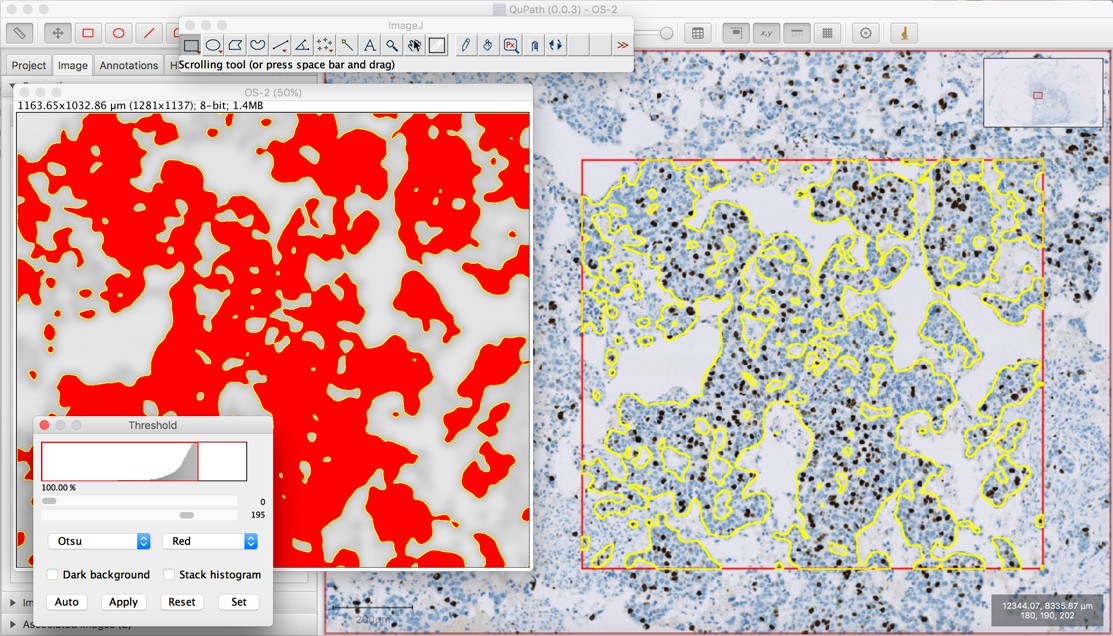Select ImageJ Scrolling hand tool

coord(415,45)
